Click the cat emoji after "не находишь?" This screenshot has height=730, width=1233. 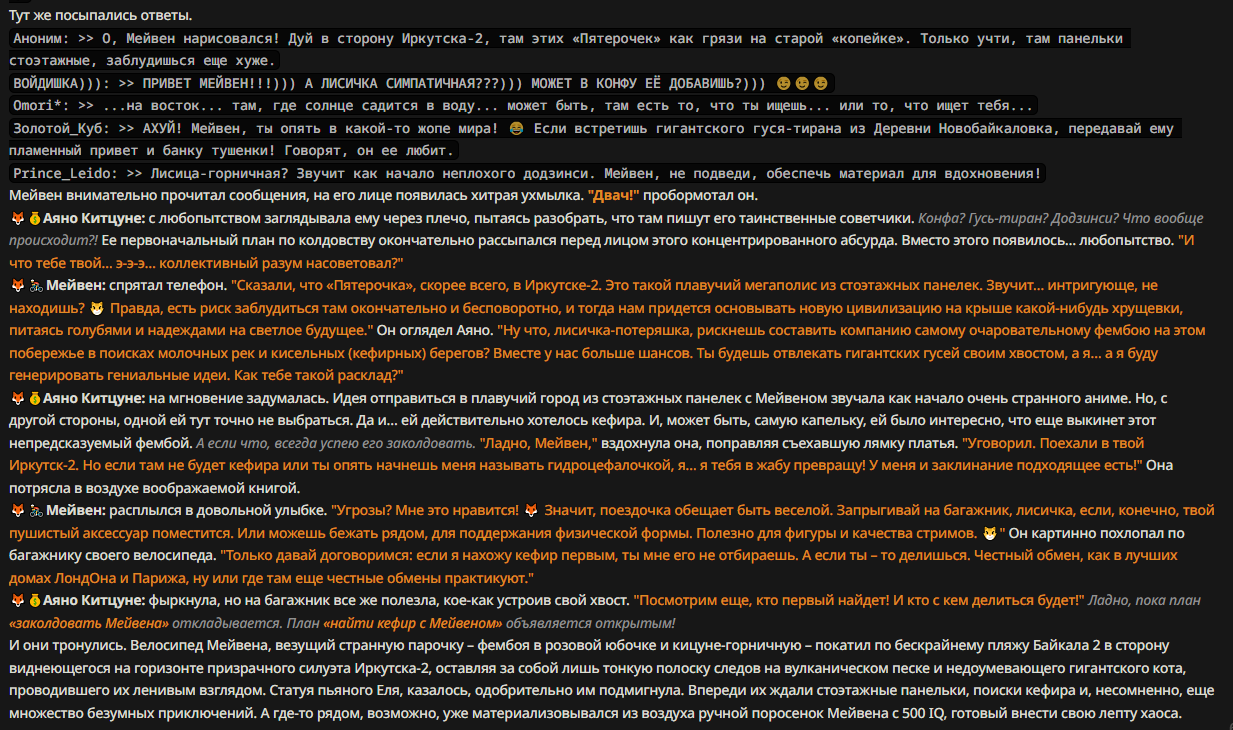97,308
